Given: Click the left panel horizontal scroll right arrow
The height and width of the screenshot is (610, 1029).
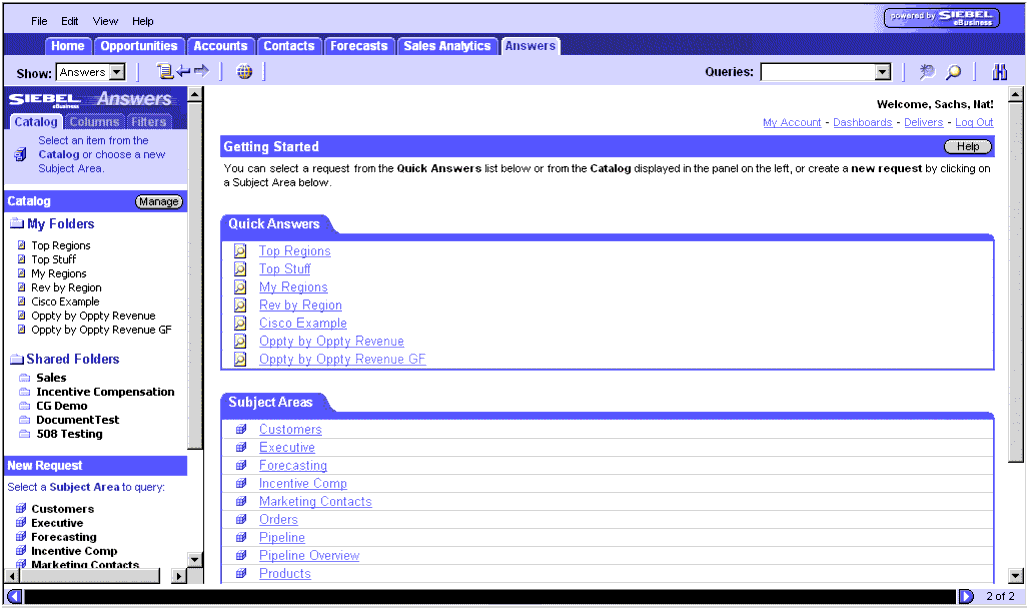Looking at the screenshot, I should 178,576.
